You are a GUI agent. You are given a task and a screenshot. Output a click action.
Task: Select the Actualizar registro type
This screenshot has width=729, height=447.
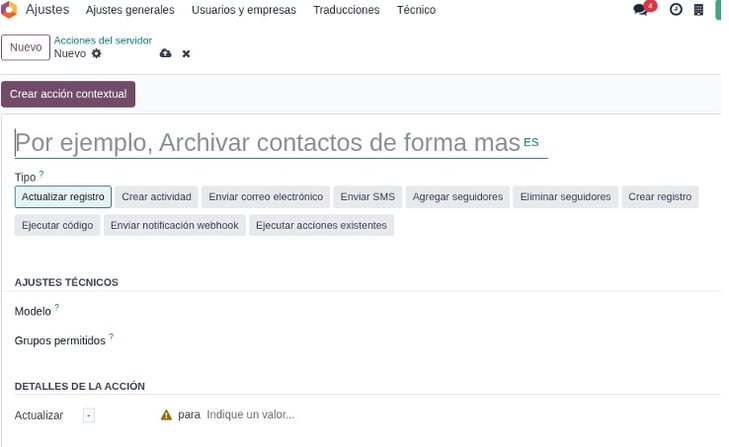pos(63,197)
